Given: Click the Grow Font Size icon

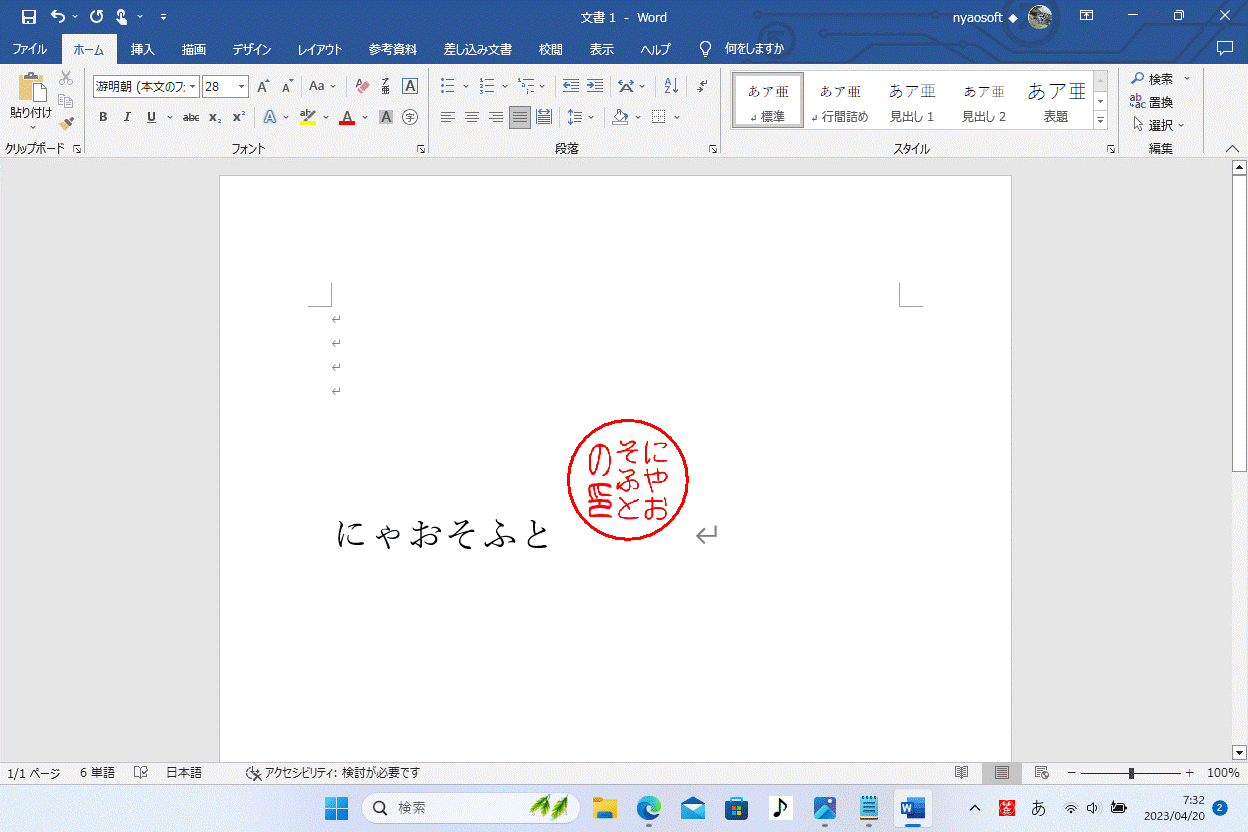Looking at the screenshot, I should pyautogui.click(x=262, y=87).
